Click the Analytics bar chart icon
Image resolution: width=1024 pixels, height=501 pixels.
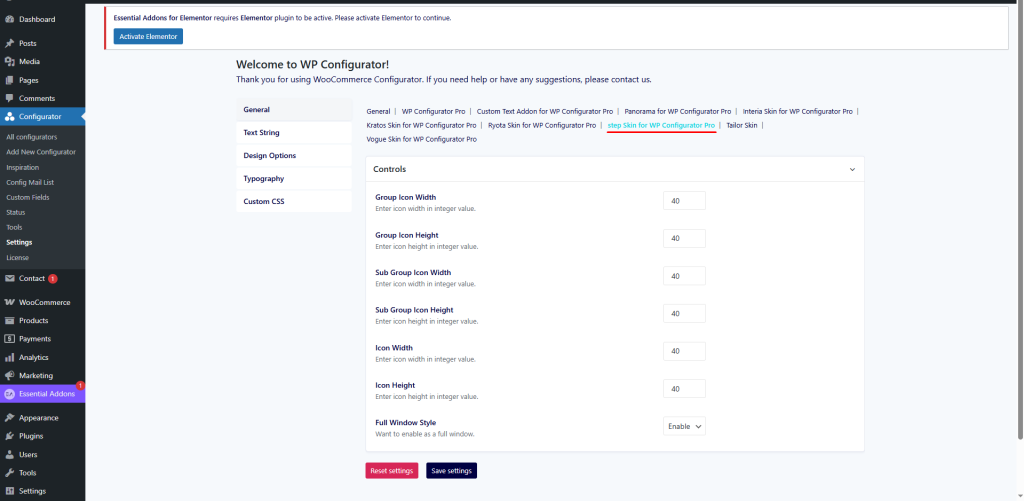point(10,357)
